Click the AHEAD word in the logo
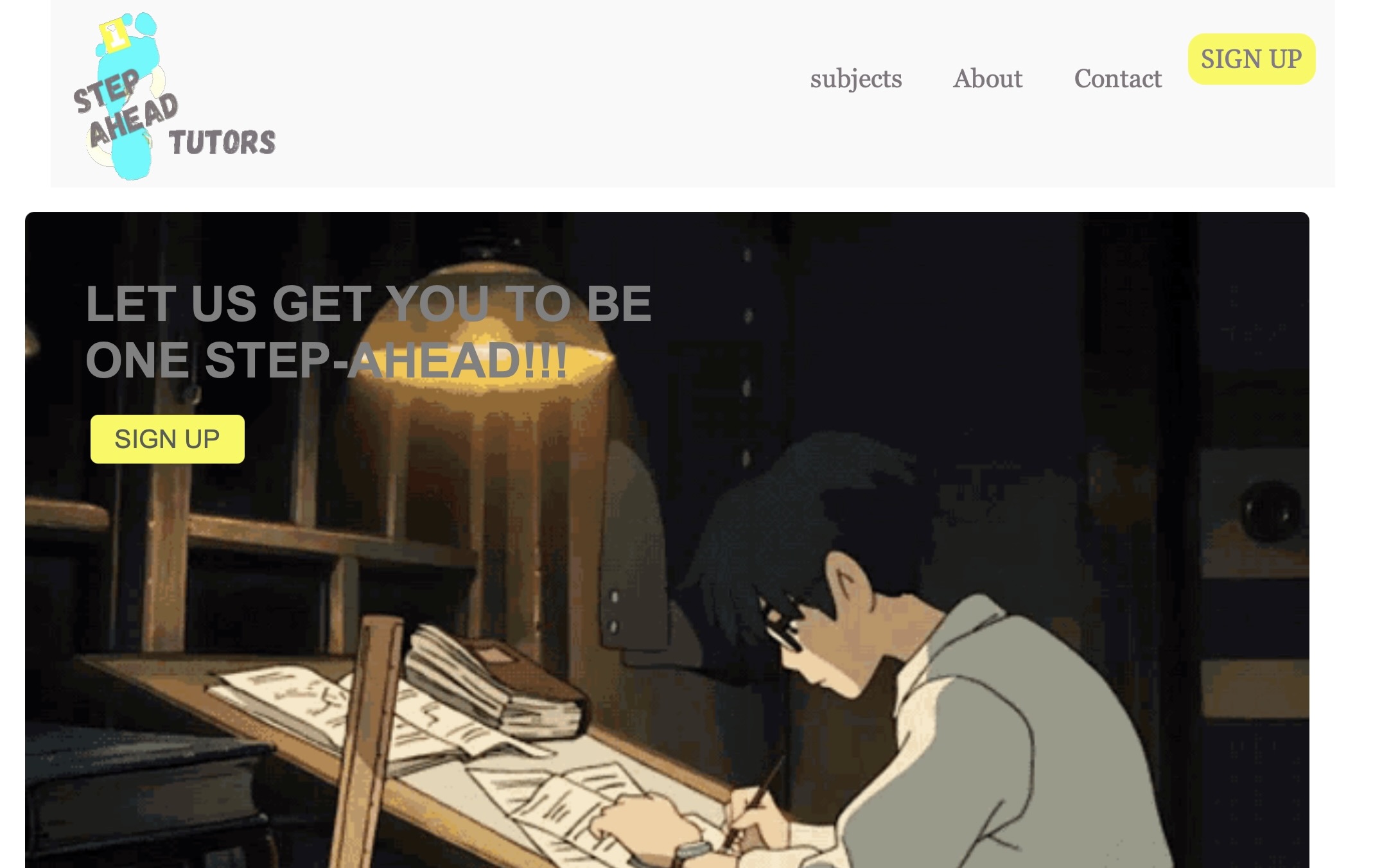Viewport: 1391px width, 868px height. (x=133, y=120)
